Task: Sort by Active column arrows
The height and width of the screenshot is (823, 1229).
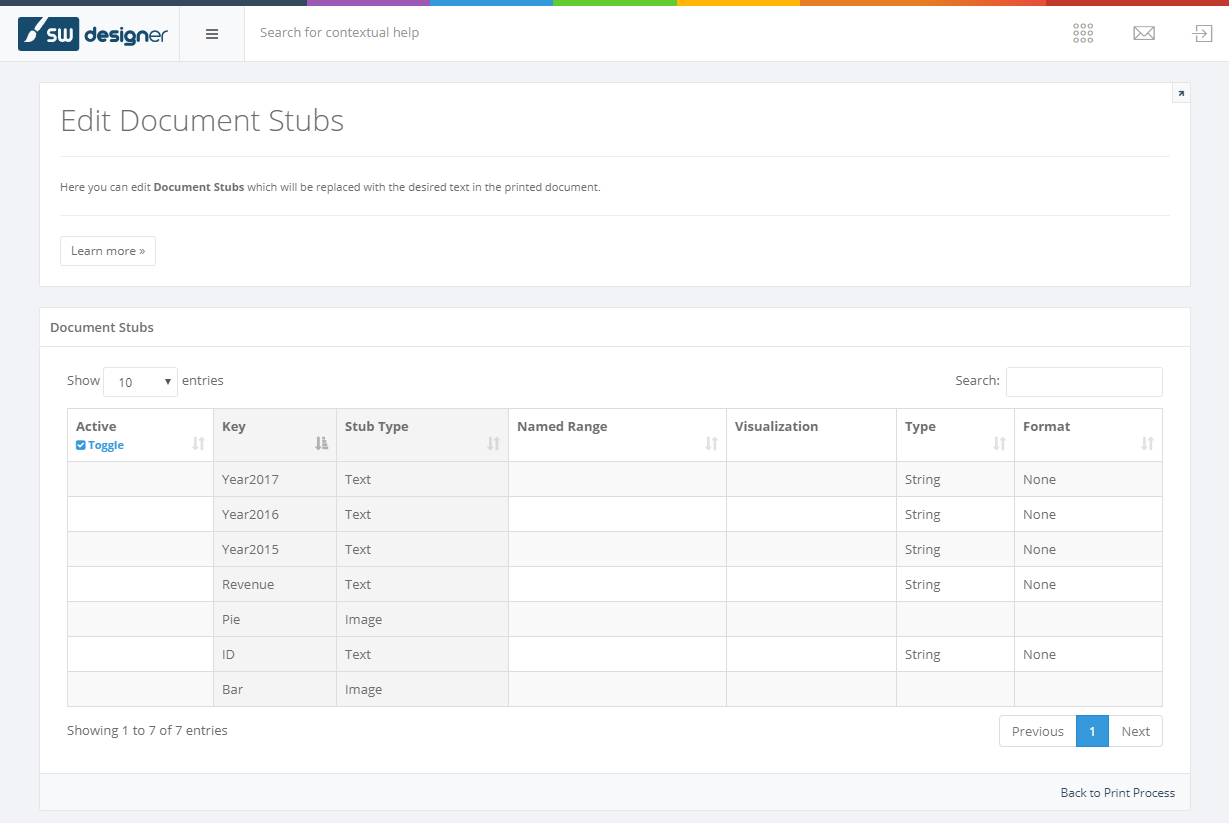Action: tap(198, 443)
